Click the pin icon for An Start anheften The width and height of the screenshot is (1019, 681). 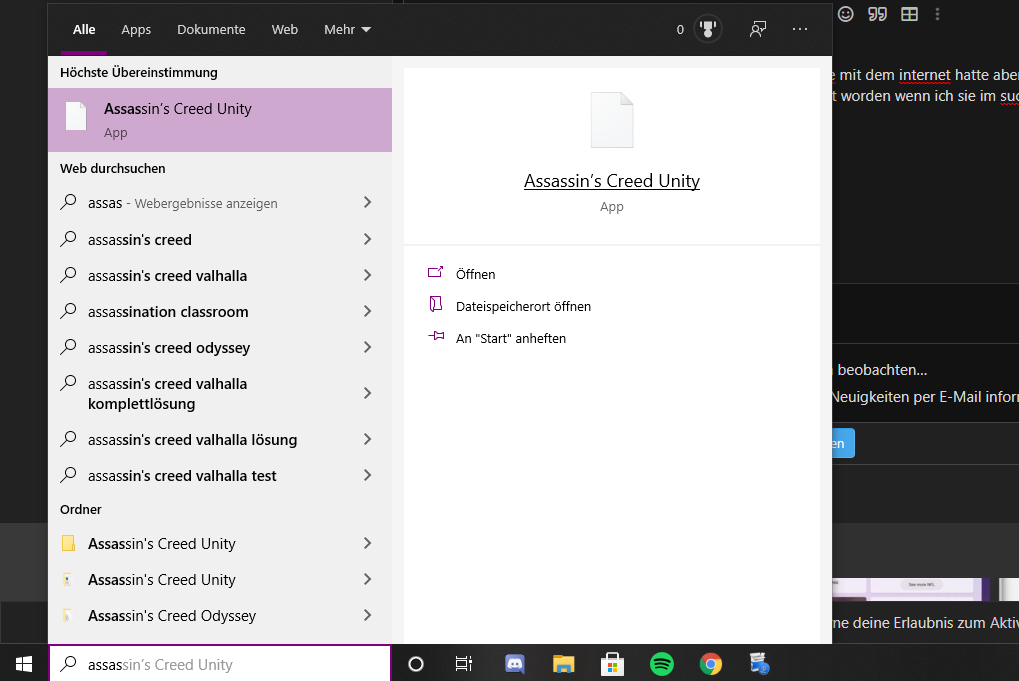pyautogui.click(x=436, y=336)
